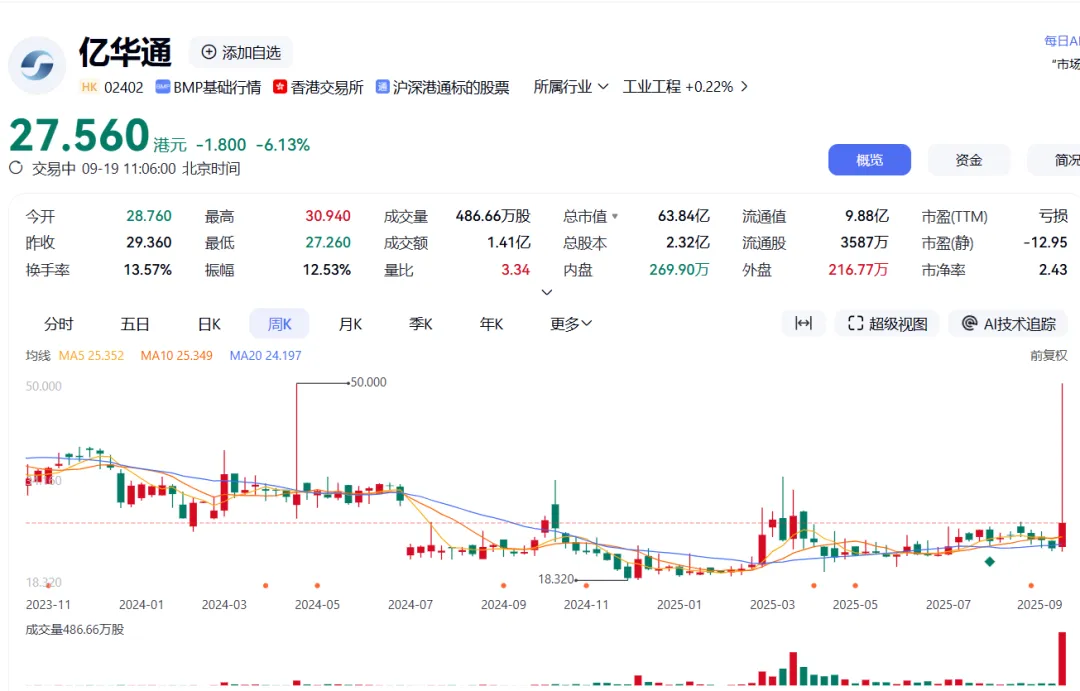Click the 亿华通 company logo icon
Image resolution: width=1080 pixels, height=691 pixels.
point(37,65)
